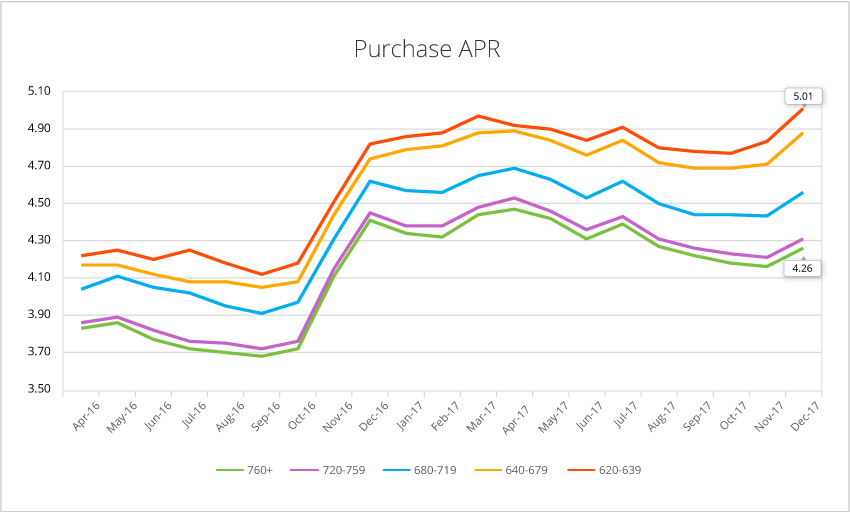Select the Mar-17 x-axis label
The image size is (850, 512).
484,417
